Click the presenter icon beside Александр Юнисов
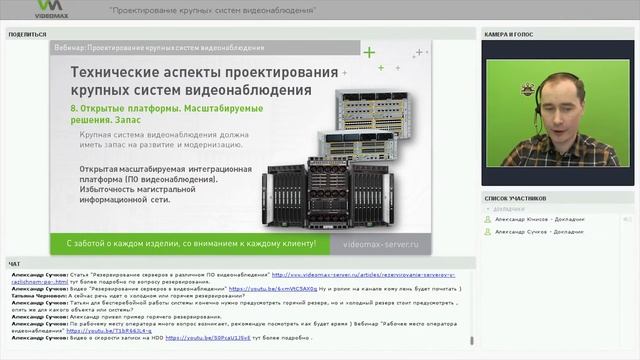This screenshot has height=360, width=640. 487,220
